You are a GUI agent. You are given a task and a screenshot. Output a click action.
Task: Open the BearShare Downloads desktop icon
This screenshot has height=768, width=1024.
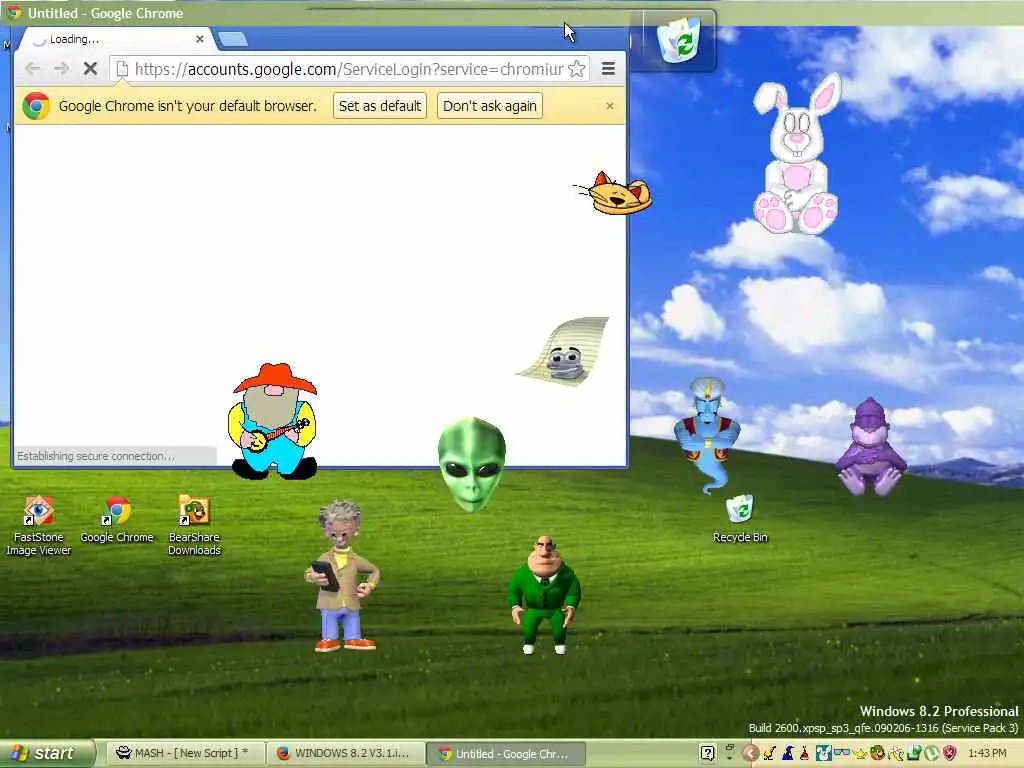point(194,526)
